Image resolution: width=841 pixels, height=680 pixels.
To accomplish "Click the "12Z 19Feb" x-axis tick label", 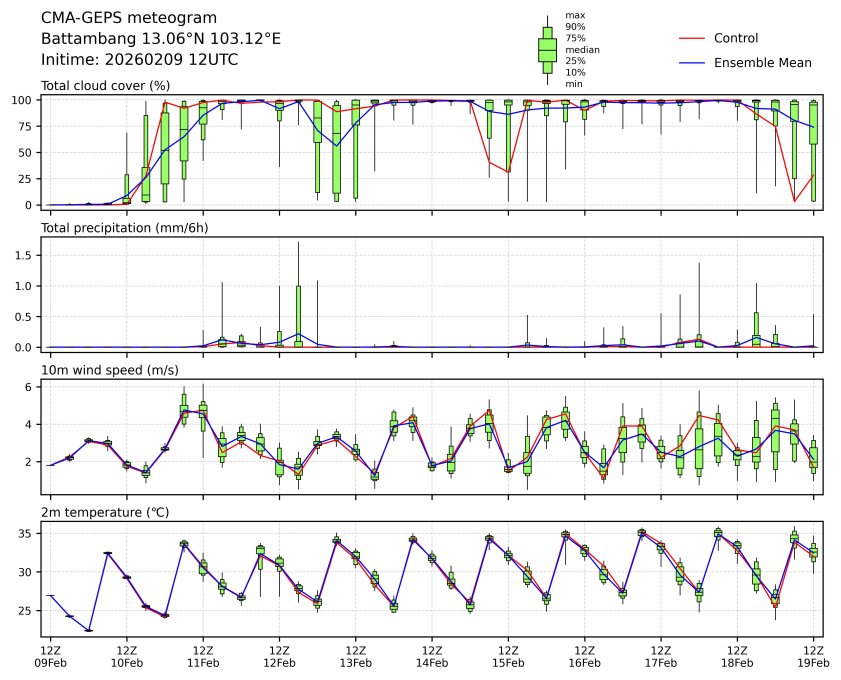I will pos(813,655).
